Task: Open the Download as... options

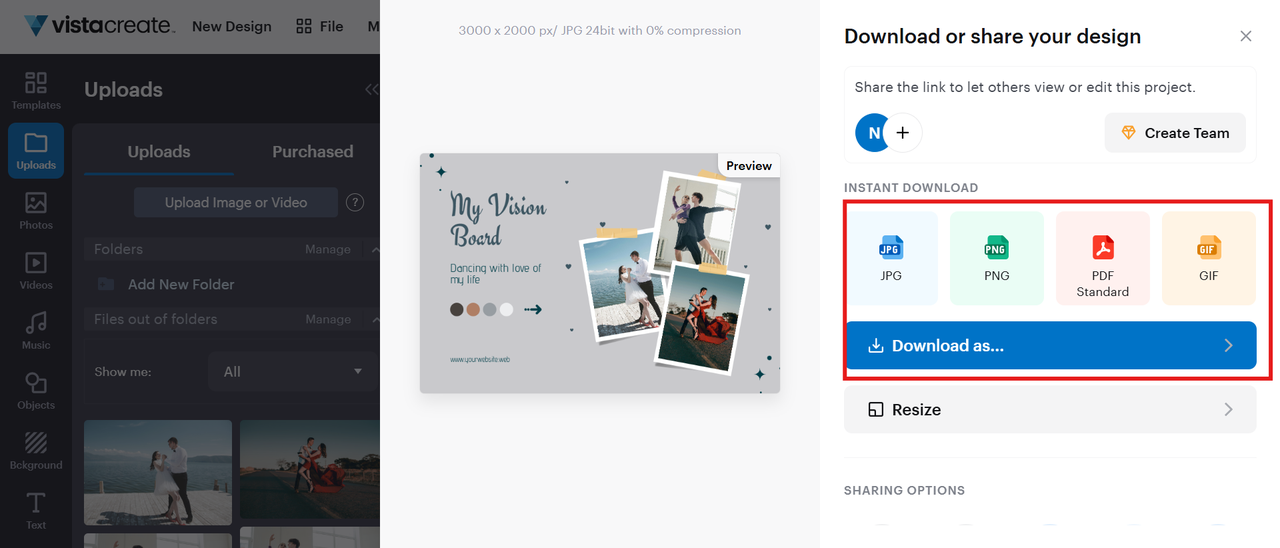Action: 1050,345
